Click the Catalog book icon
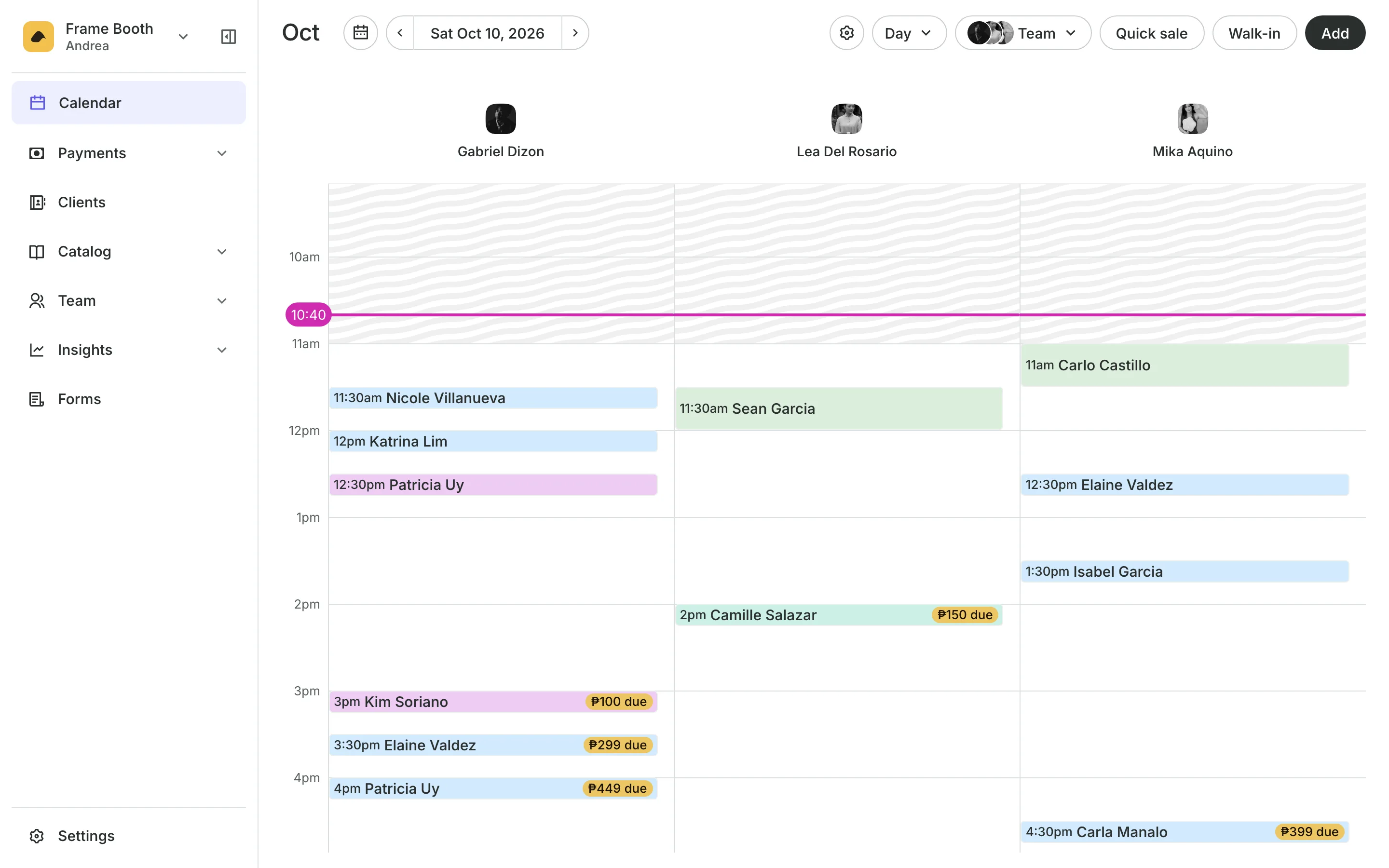This screenshot has width=1389, height=868. (x=37, y=251)
